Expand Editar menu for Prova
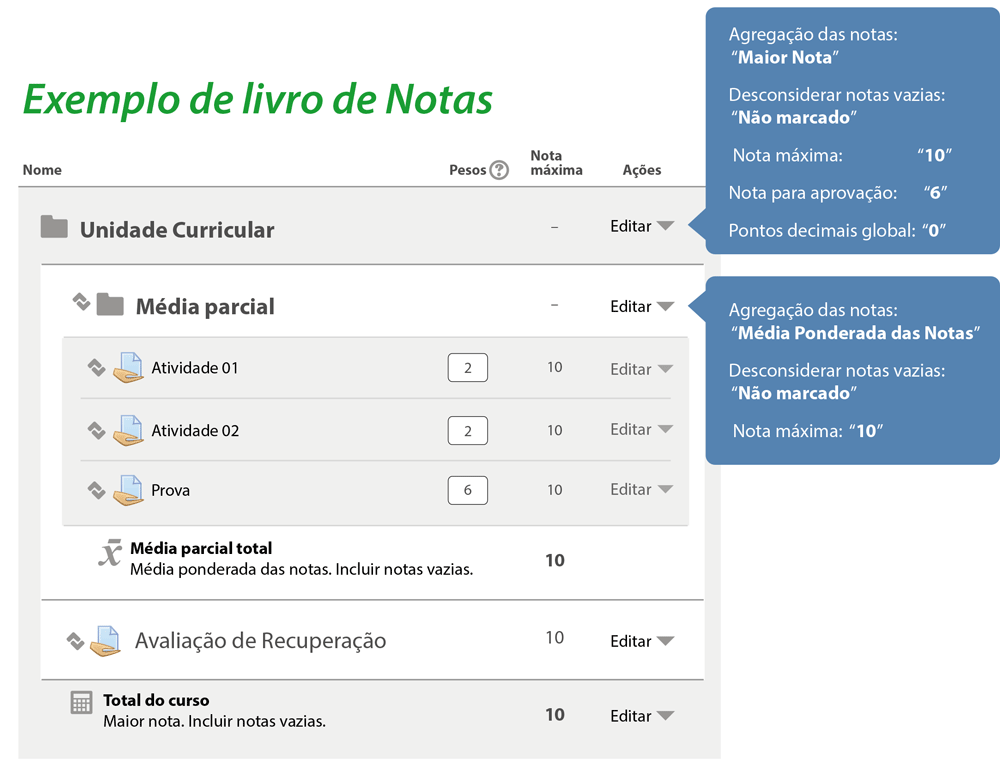The width and height of the screenshot is (1000, 774). click(642, 490)
